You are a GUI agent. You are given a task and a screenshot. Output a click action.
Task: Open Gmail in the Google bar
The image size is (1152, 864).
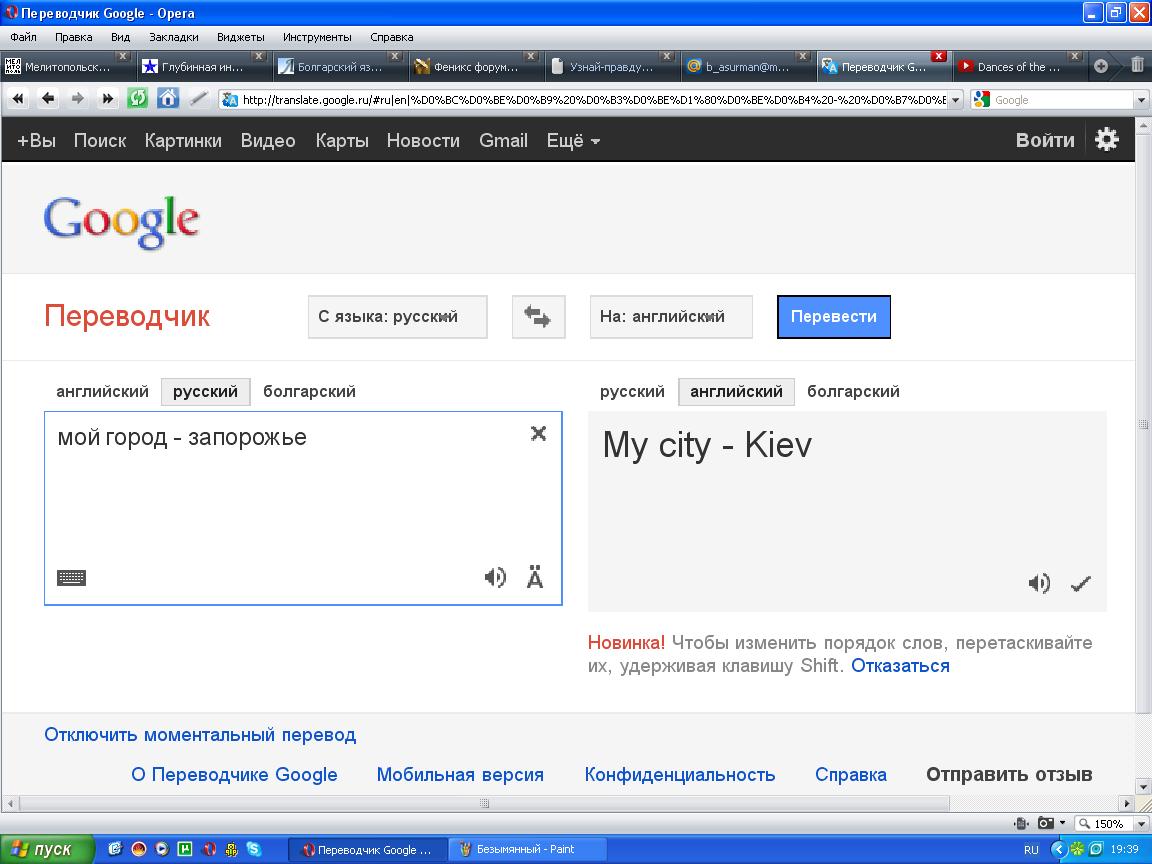pos(503,140)
